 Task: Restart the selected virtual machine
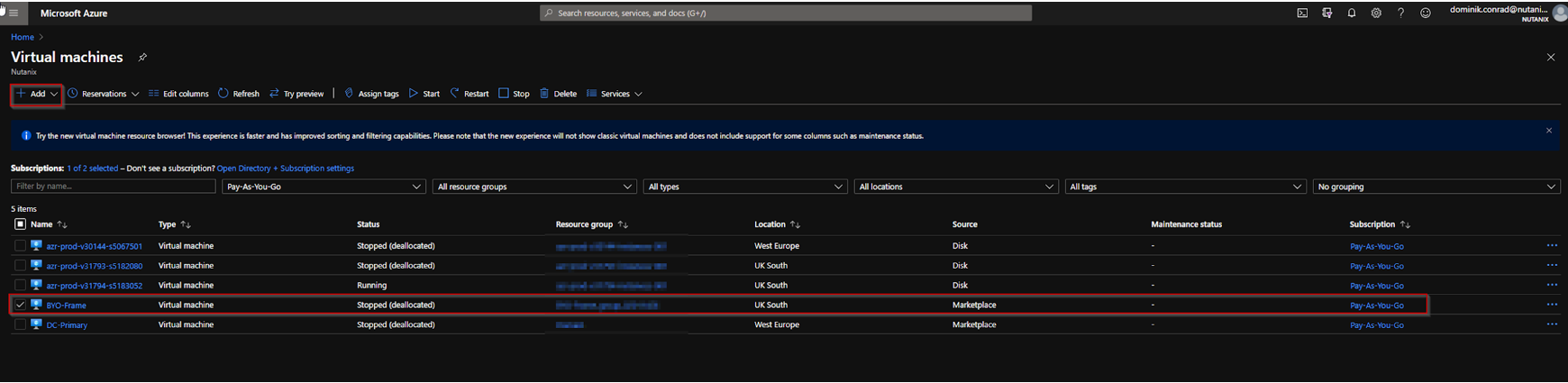pos(469,94)
